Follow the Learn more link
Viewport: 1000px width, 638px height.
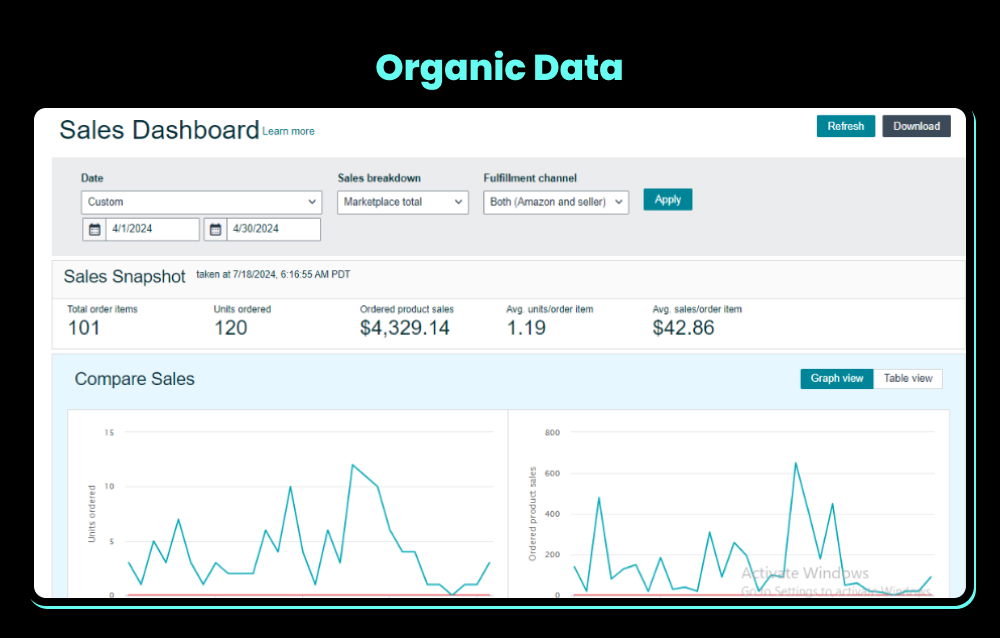point(288,132)
